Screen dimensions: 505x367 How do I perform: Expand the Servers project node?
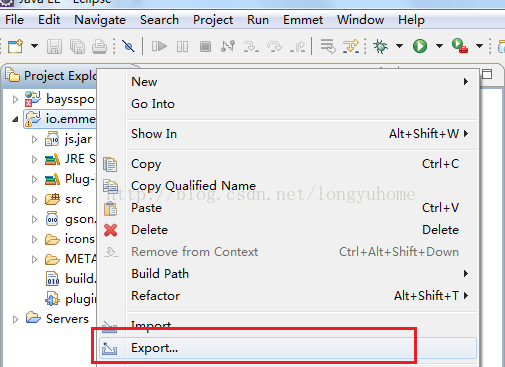tap(15, 319)
